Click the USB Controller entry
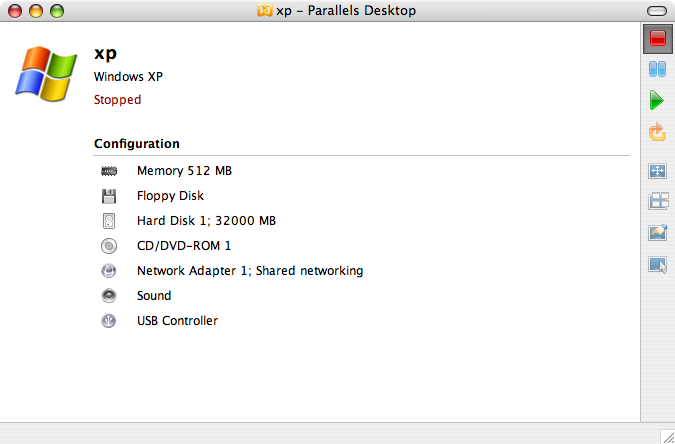The width and height of the screenshot is (675, 444). point(177,321)
